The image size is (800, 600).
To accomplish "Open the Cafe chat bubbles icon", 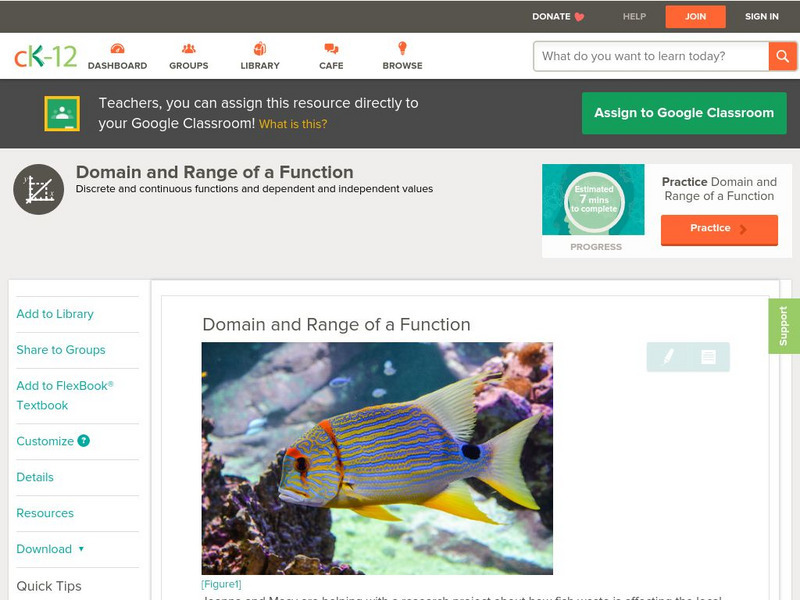I will (x=331, y=49).
